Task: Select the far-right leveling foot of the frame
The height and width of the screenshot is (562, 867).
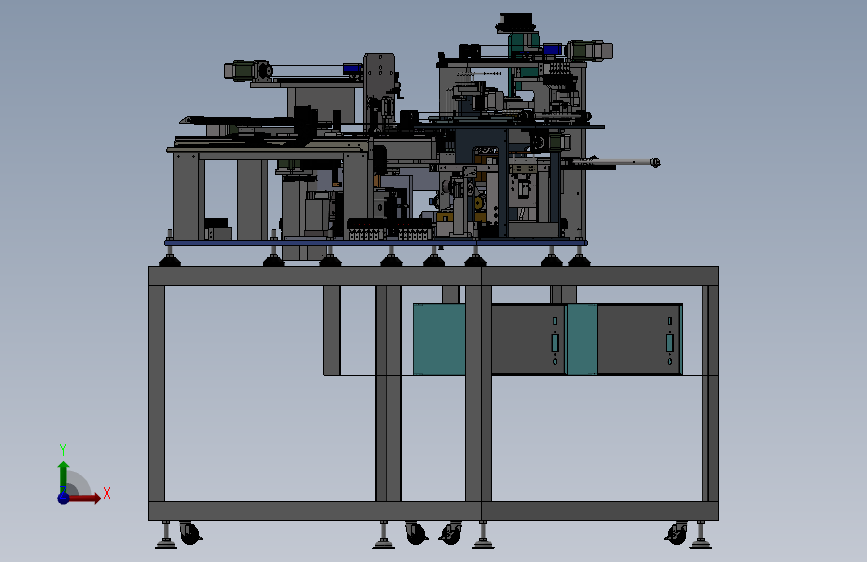Action: [x=701, y=535]
